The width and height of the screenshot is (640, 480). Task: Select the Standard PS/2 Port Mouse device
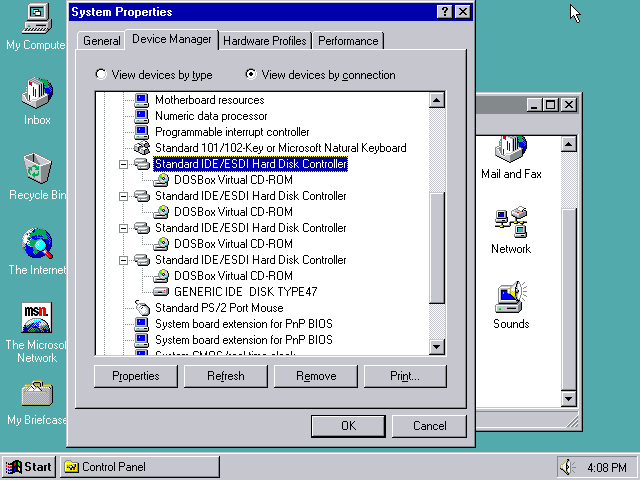[x=218, y=308]
